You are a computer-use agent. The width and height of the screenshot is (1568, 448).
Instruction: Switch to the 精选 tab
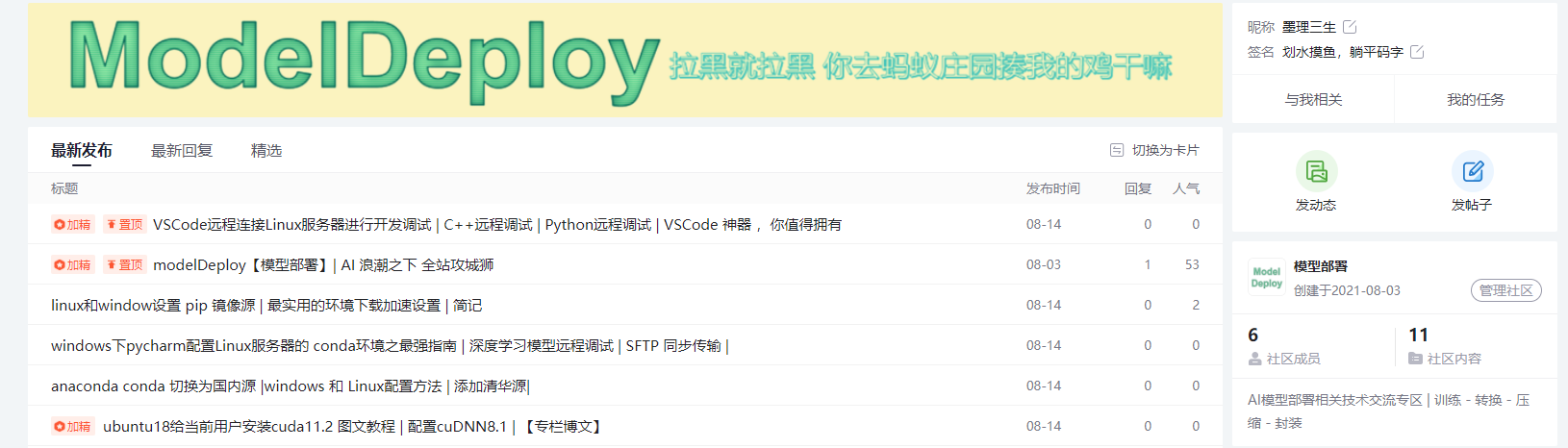[x=266, y=150]
